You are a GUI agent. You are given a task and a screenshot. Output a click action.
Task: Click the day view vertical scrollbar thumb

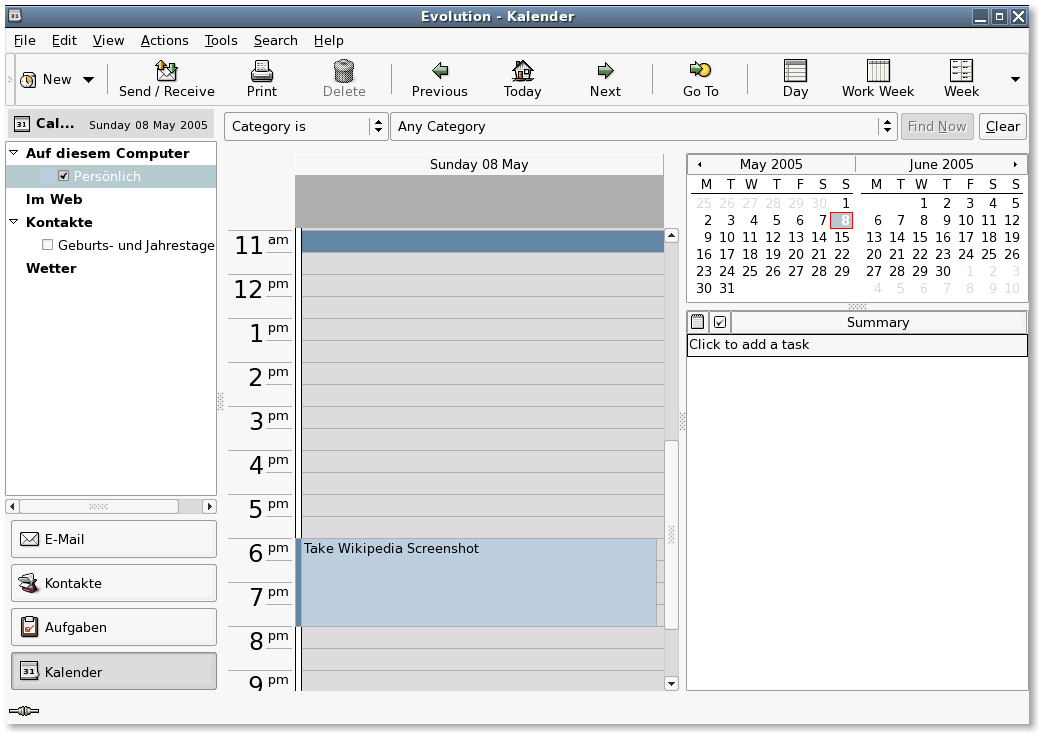[671, 534]
